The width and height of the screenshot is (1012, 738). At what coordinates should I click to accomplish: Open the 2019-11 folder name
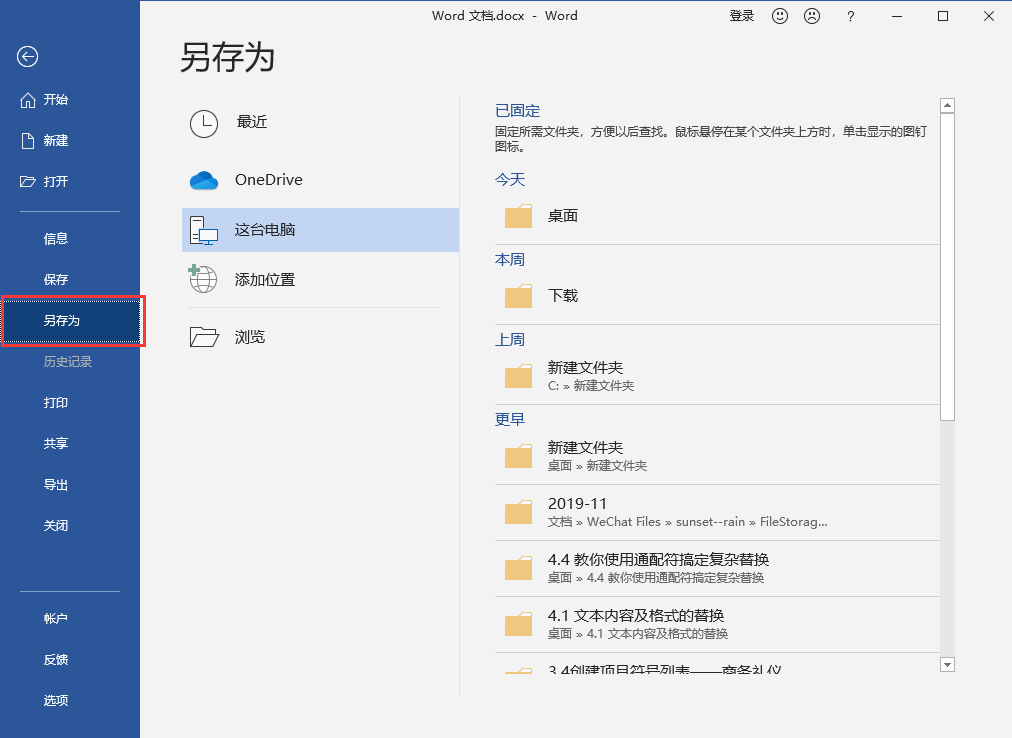(x=578, y=504)
